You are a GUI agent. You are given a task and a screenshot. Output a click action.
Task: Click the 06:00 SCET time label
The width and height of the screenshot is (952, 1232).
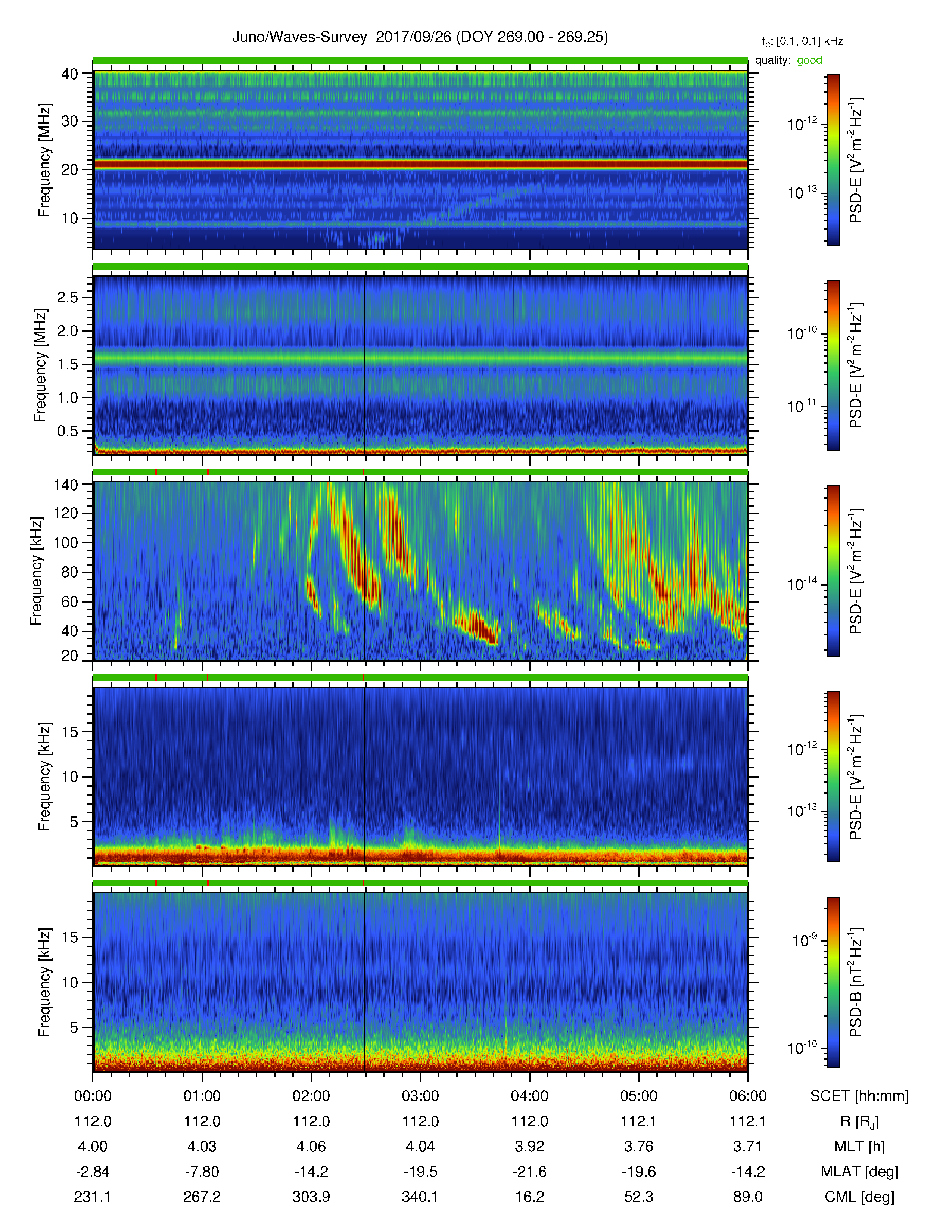[x=748, y=1096]
